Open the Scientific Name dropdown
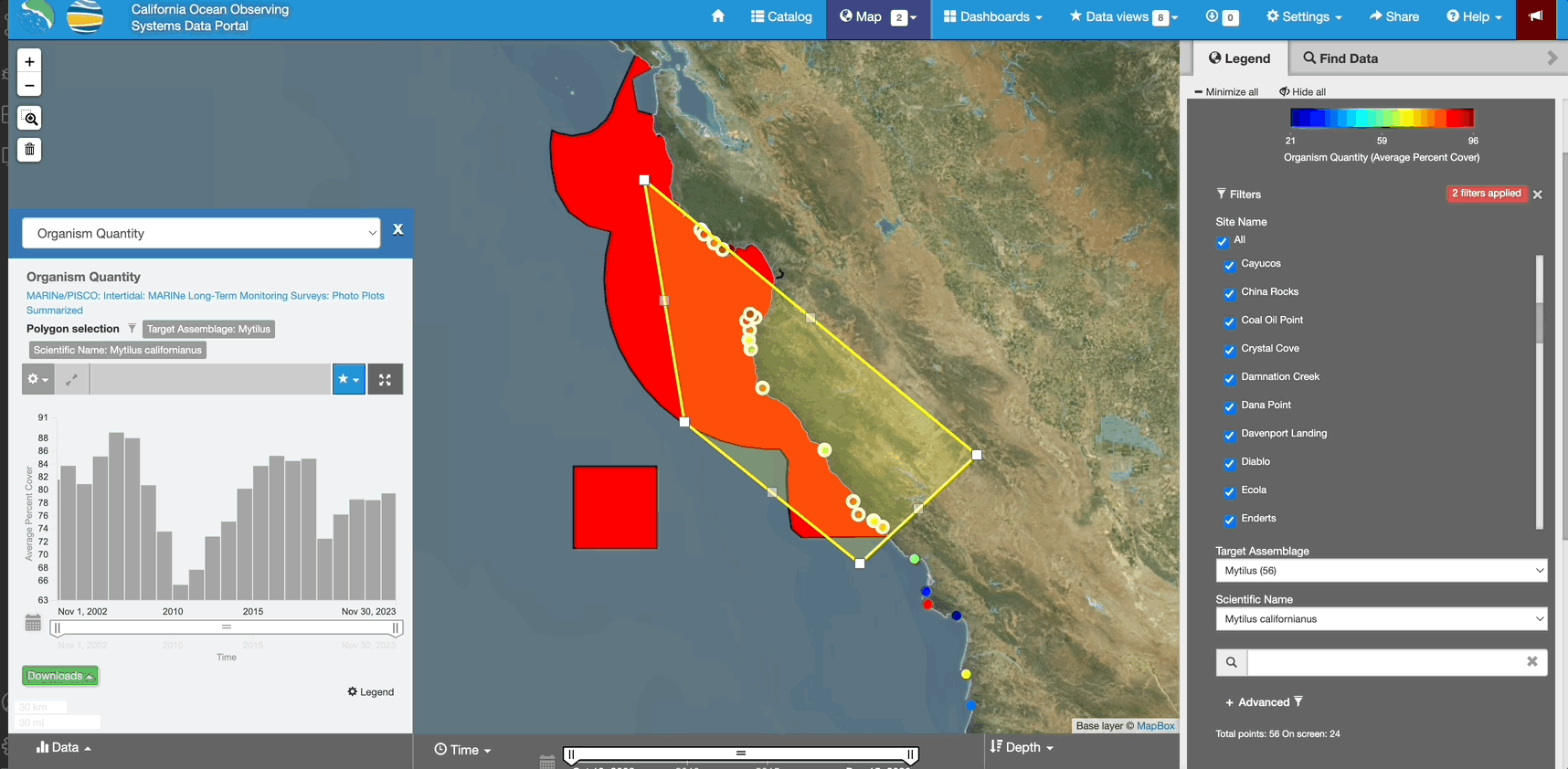Viewport: 1568px width, 769px height. tap(1381, 619)
